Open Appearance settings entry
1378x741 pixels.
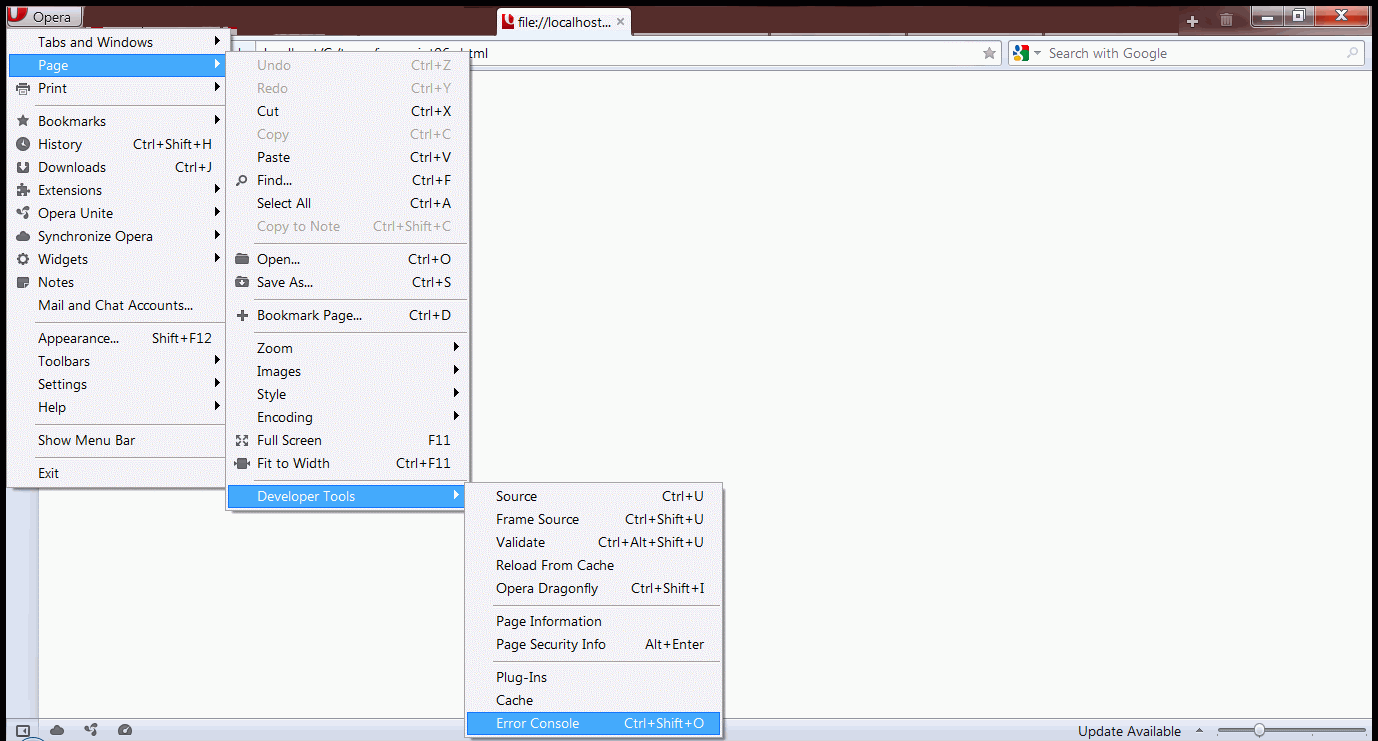tap(116, 338)
